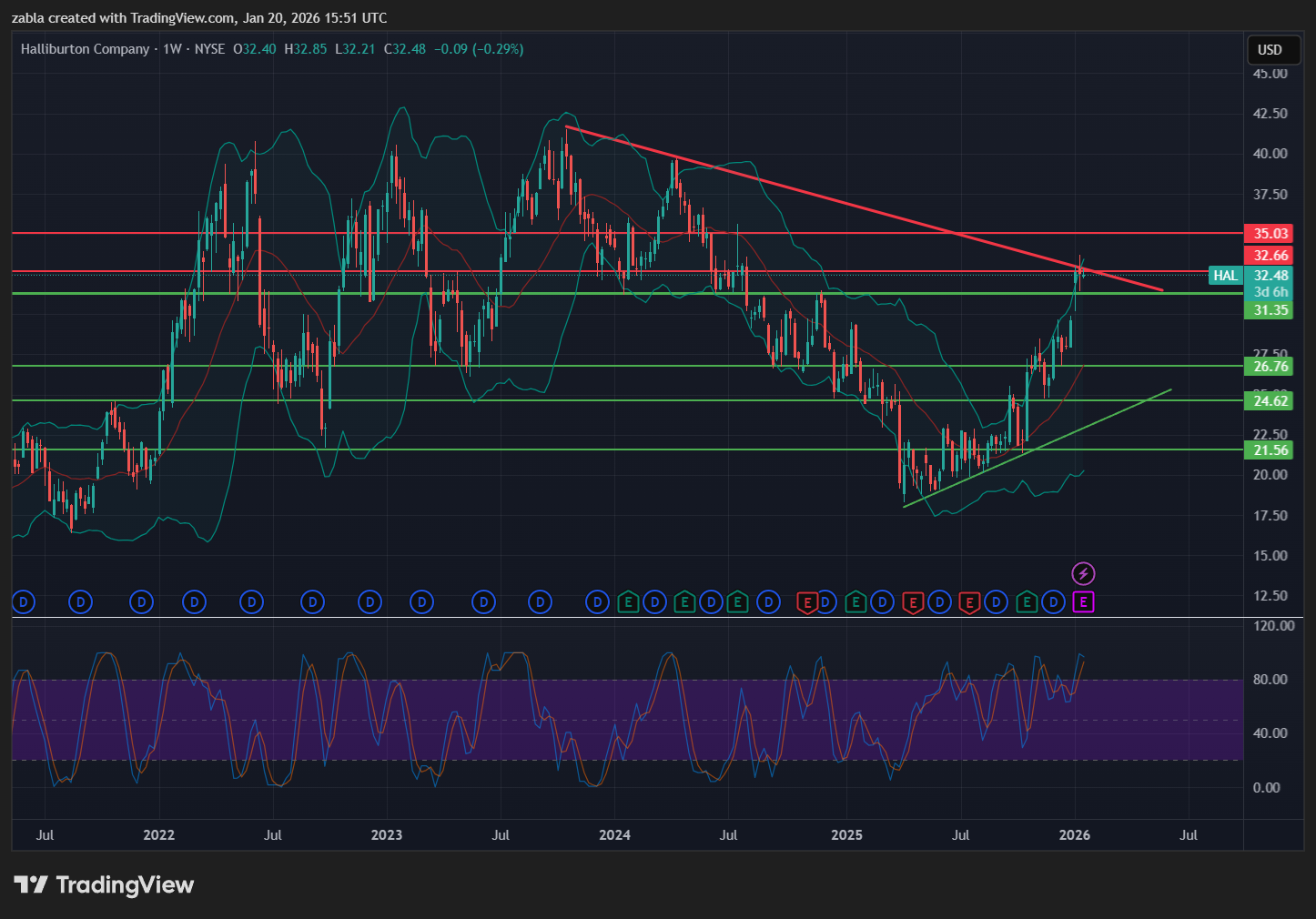Click the red 32.66 price level label
This screenshot has width=1316, height=919.
click(x=1270, y=256)
